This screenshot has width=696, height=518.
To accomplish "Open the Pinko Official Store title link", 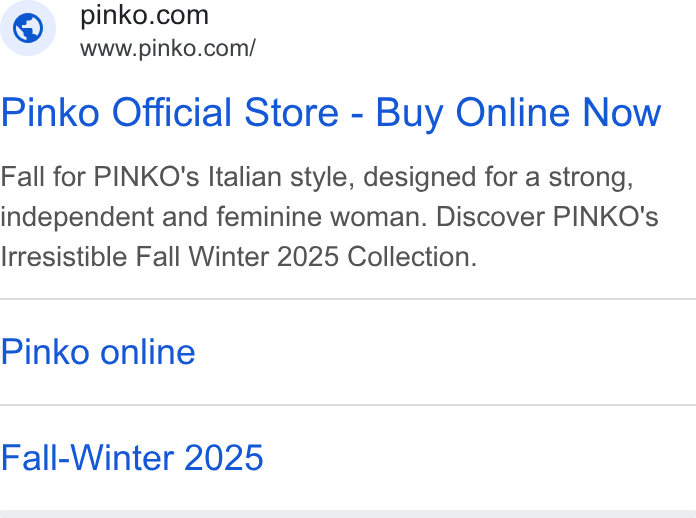I will click(331, 113).
